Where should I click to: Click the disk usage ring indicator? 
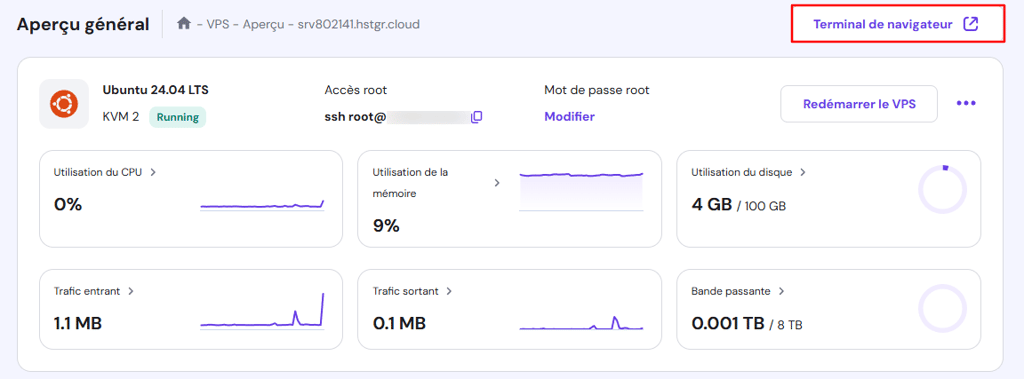[x=942, y=189]
